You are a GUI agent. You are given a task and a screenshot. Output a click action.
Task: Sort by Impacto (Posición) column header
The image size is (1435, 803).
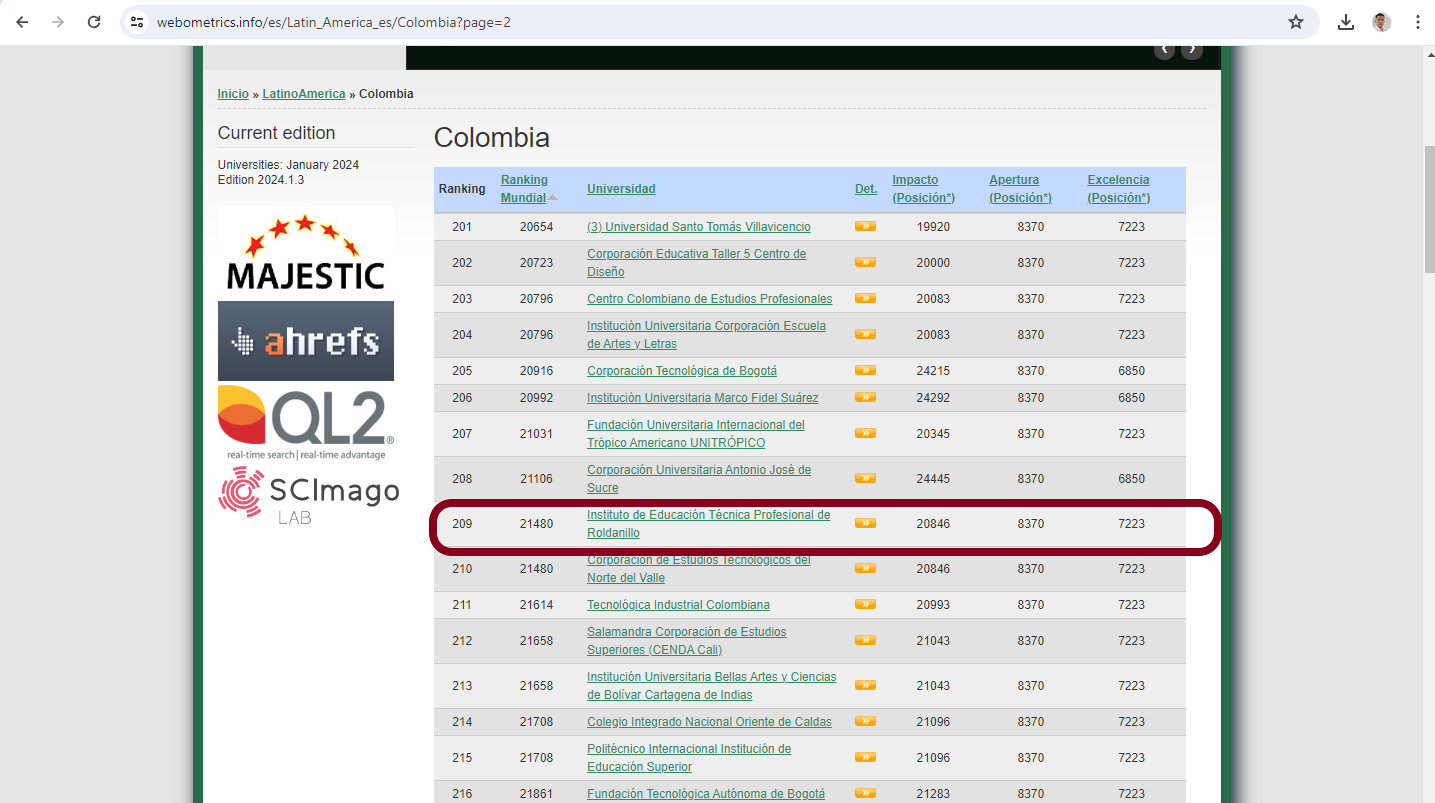(923, 189)
